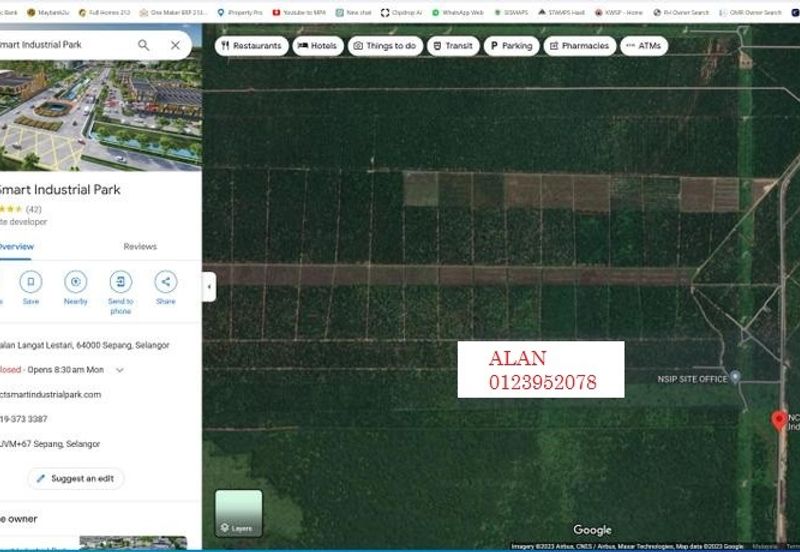Image resolution: width=800 pixels, height=552 pixels.
Task: Filter map by Hotels
Action: click(x=317, y=46)
